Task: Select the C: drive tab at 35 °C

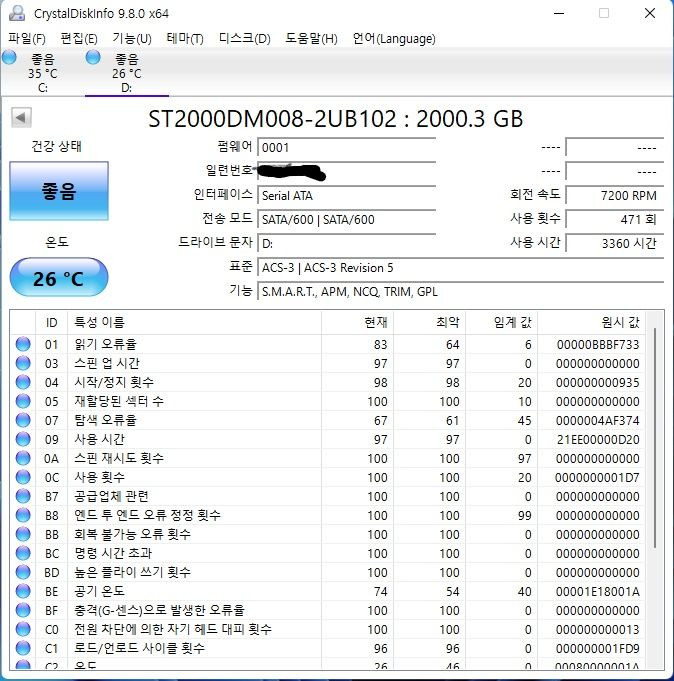Action: coord(43,73)
